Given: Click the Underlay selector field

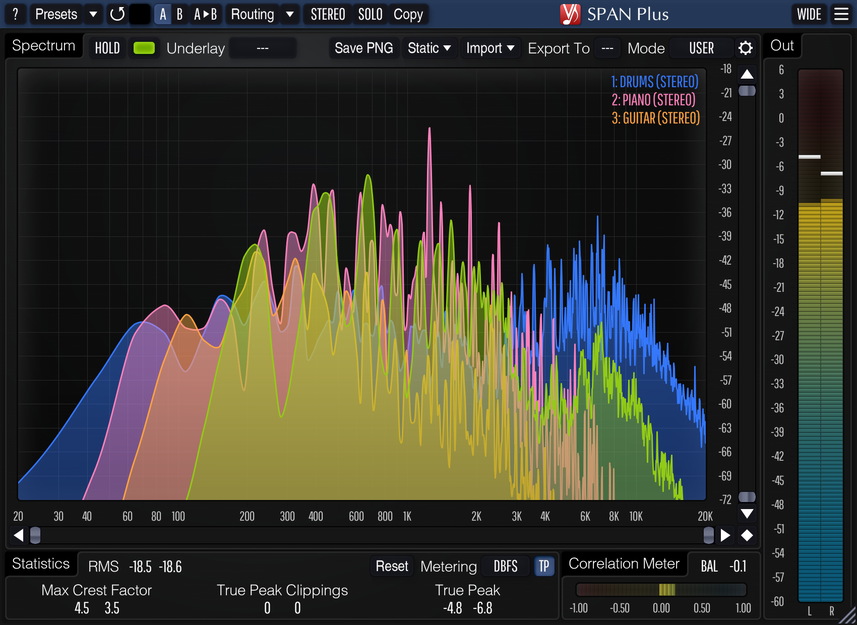Looking at the screenshot, I should coord(262,48).
